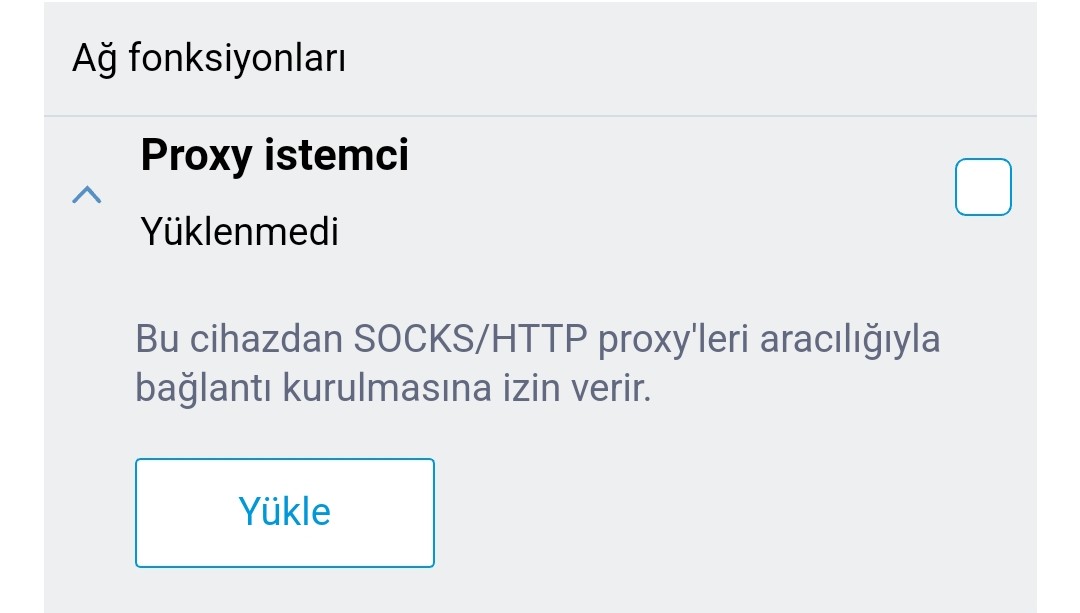
Task: Enable the proxy client component checkbox
Action: pos(983,187)
